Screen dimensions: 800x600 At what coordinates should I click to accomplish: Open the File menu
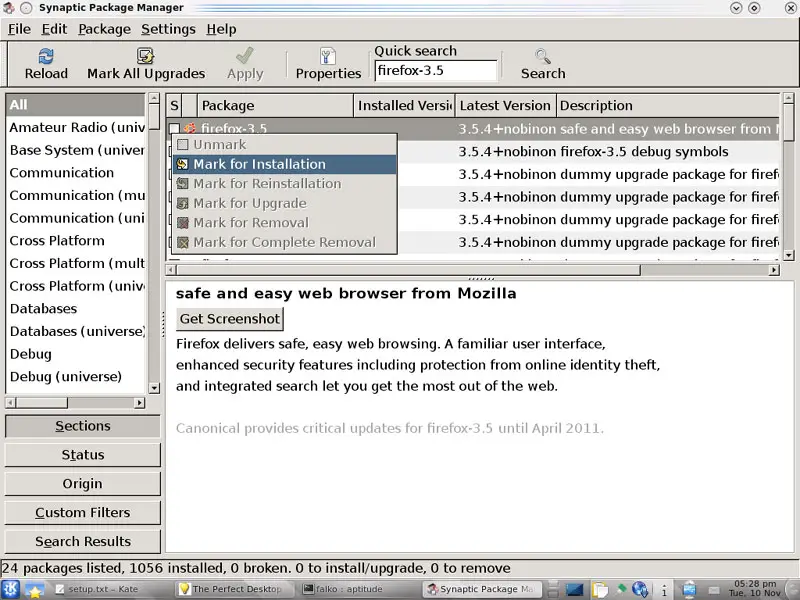[19, 29]
